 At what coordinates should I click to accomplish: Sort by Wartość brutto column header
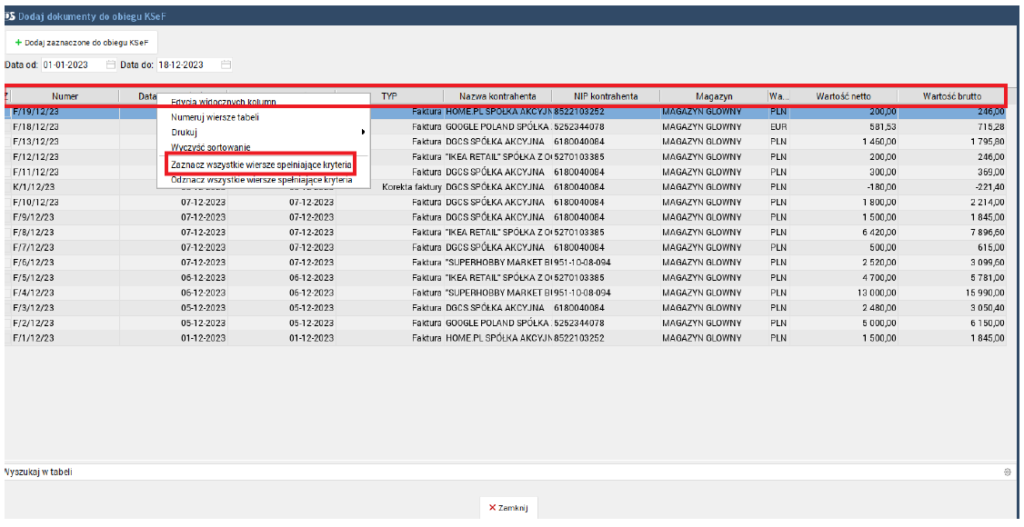[951, 97]
